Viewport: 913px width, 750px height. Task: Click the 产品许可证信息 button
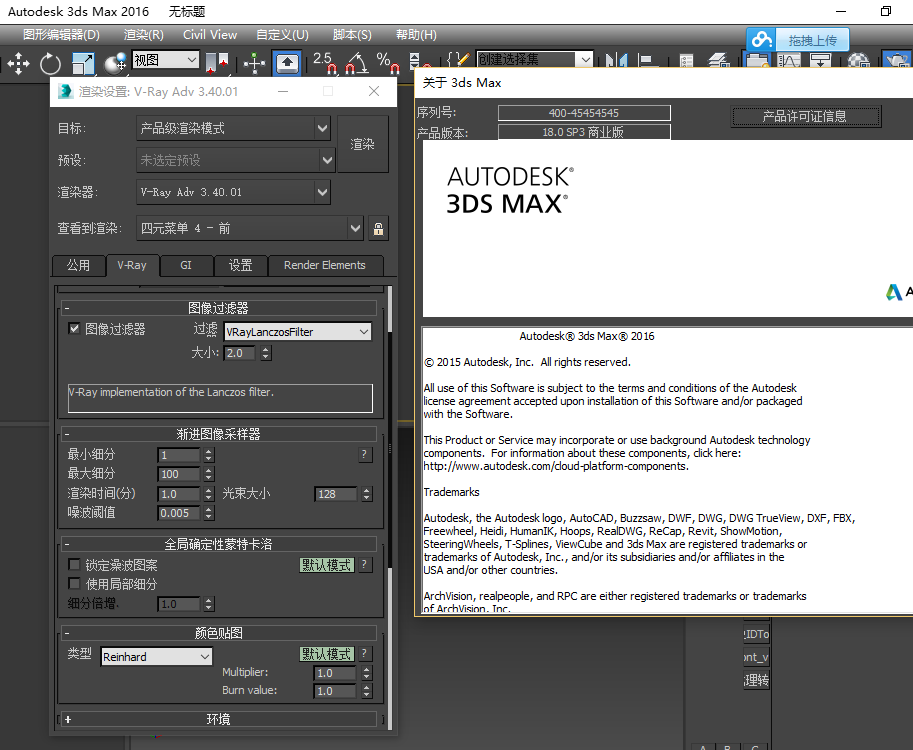(806, 116)
